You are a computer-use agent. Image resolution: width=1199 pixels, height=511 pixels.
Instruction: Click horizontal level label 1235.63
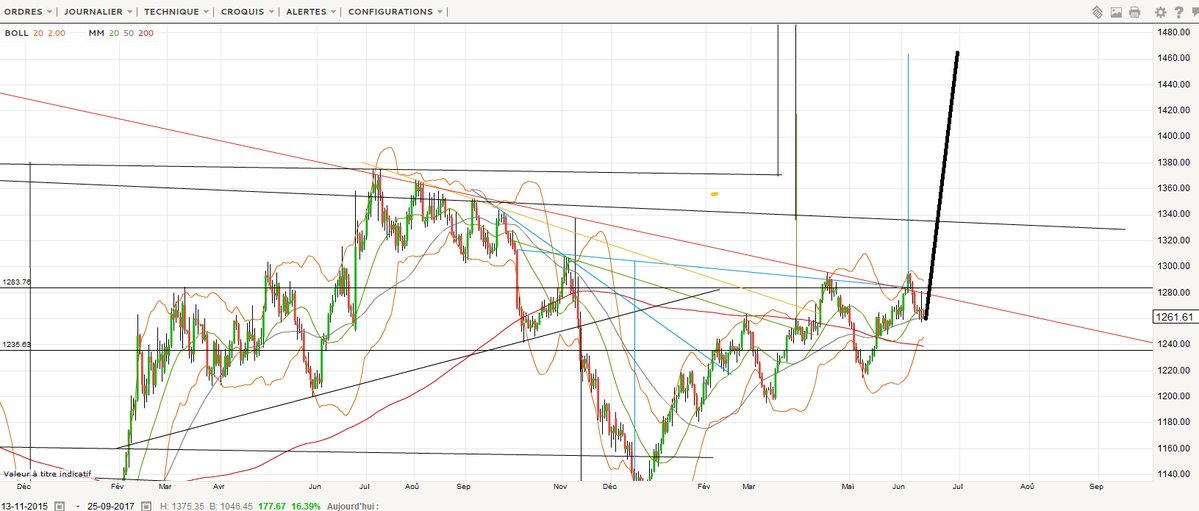coord(17,344)
